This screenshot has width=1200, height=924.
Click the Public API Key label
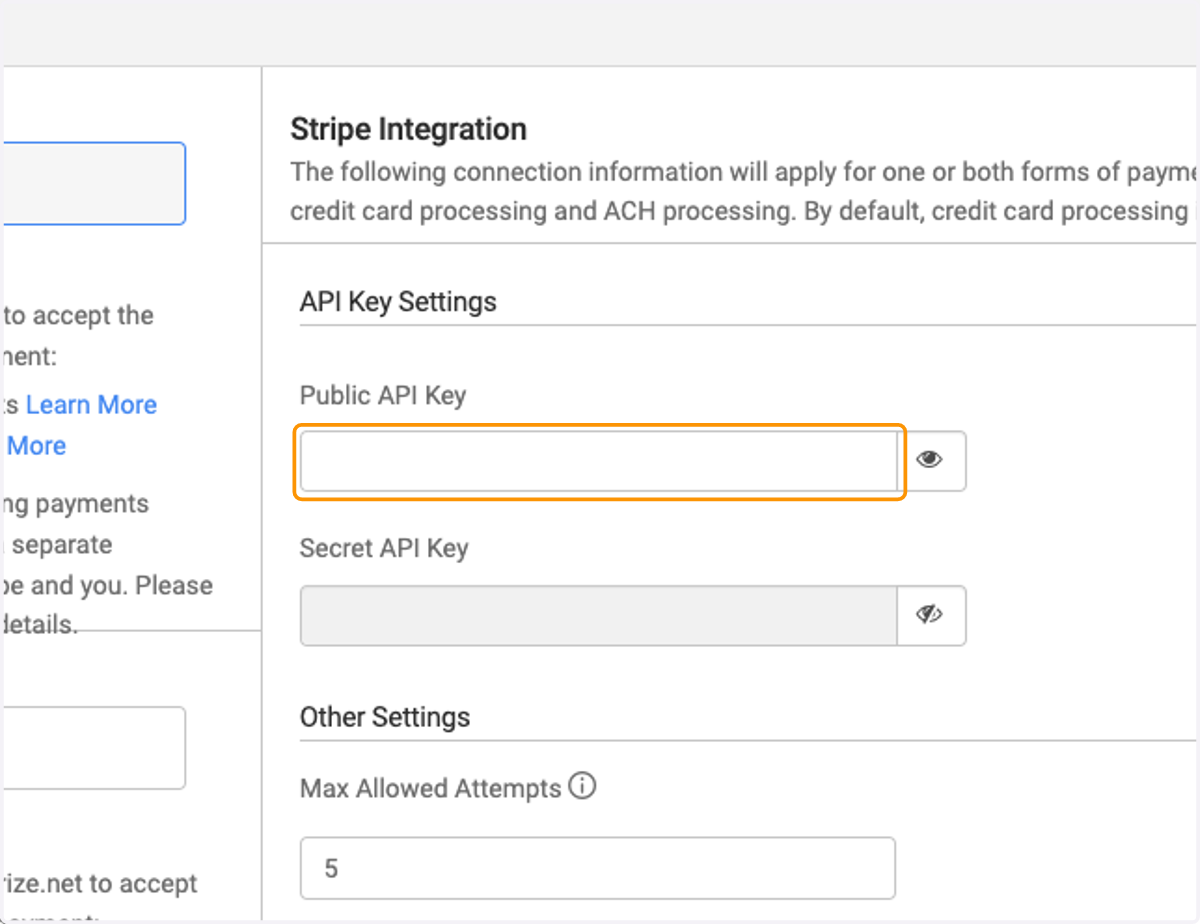(383, 396)
